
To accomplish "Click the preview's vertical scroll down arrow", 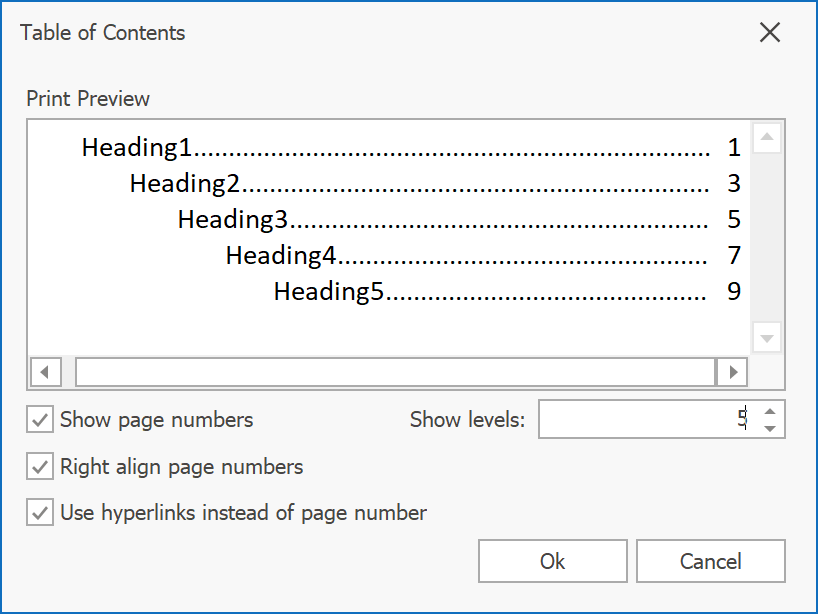I will [767, 339].
